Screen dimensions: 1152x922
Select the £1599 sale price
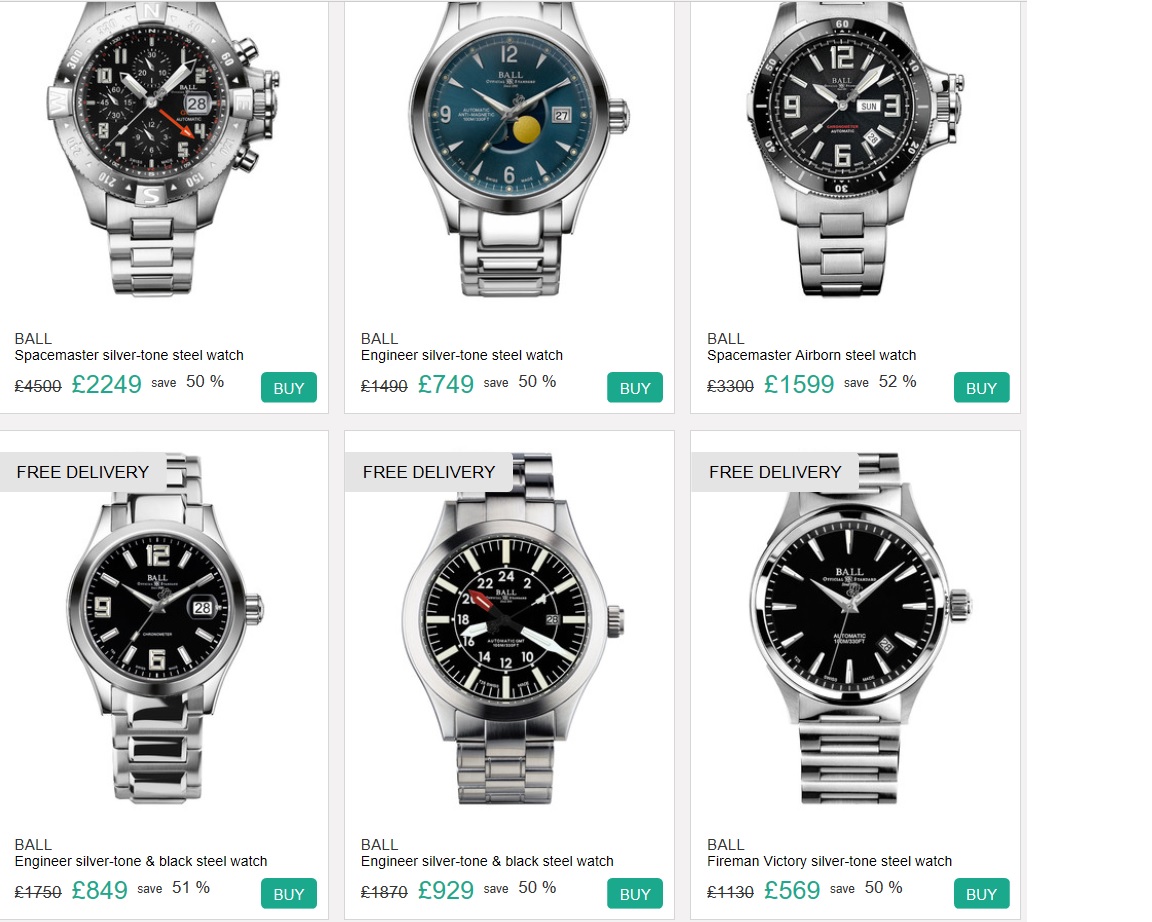tap(799, 383)
